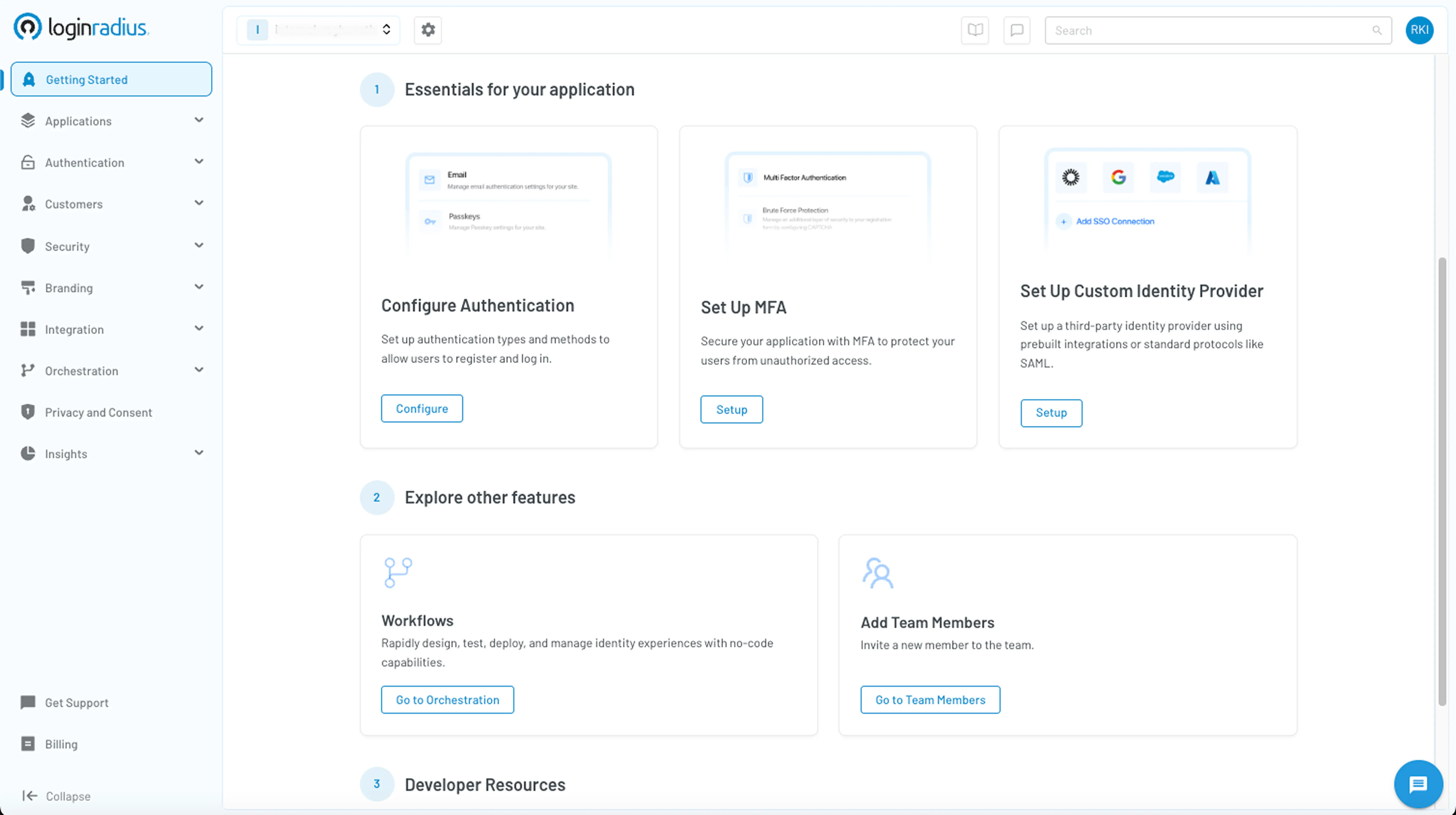This screenshot has width=1456, height=815.
Task: Click the RKI profile avatar
Action: click(1420, 30)
